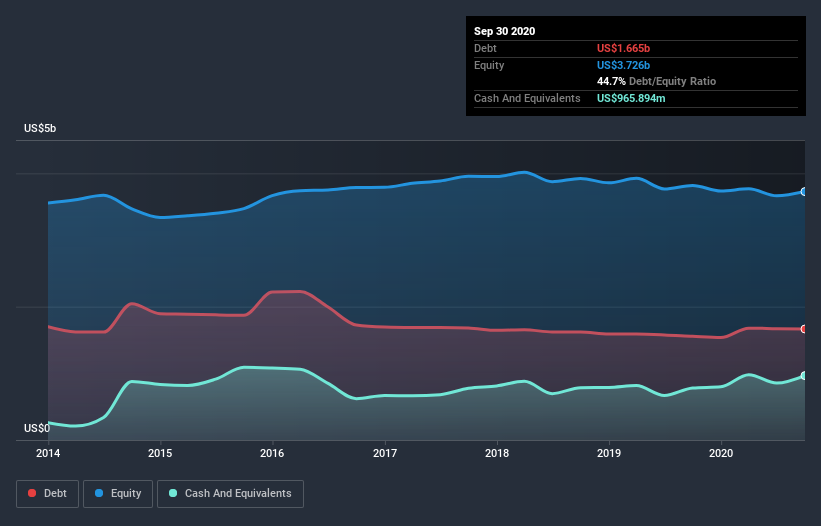The image size is (821, 526).
Task: Click the US$965.894m cash value
Action: tap(631, 98)
